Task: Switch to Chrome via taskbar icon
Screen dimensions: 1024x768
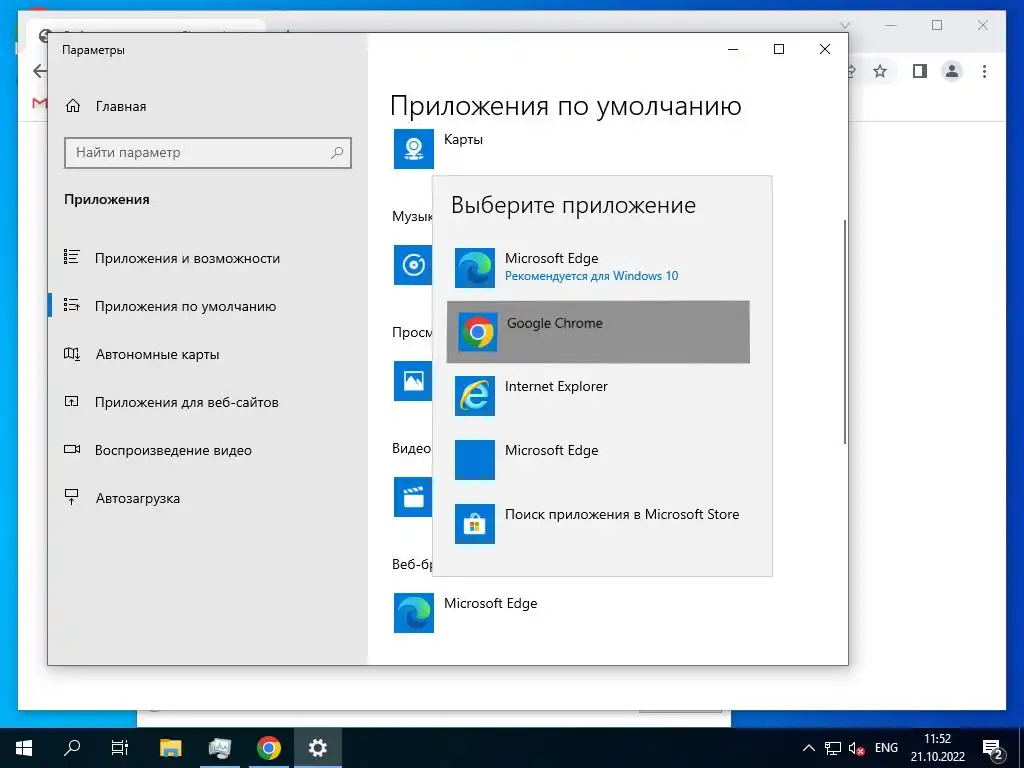Action: point(268,748)
